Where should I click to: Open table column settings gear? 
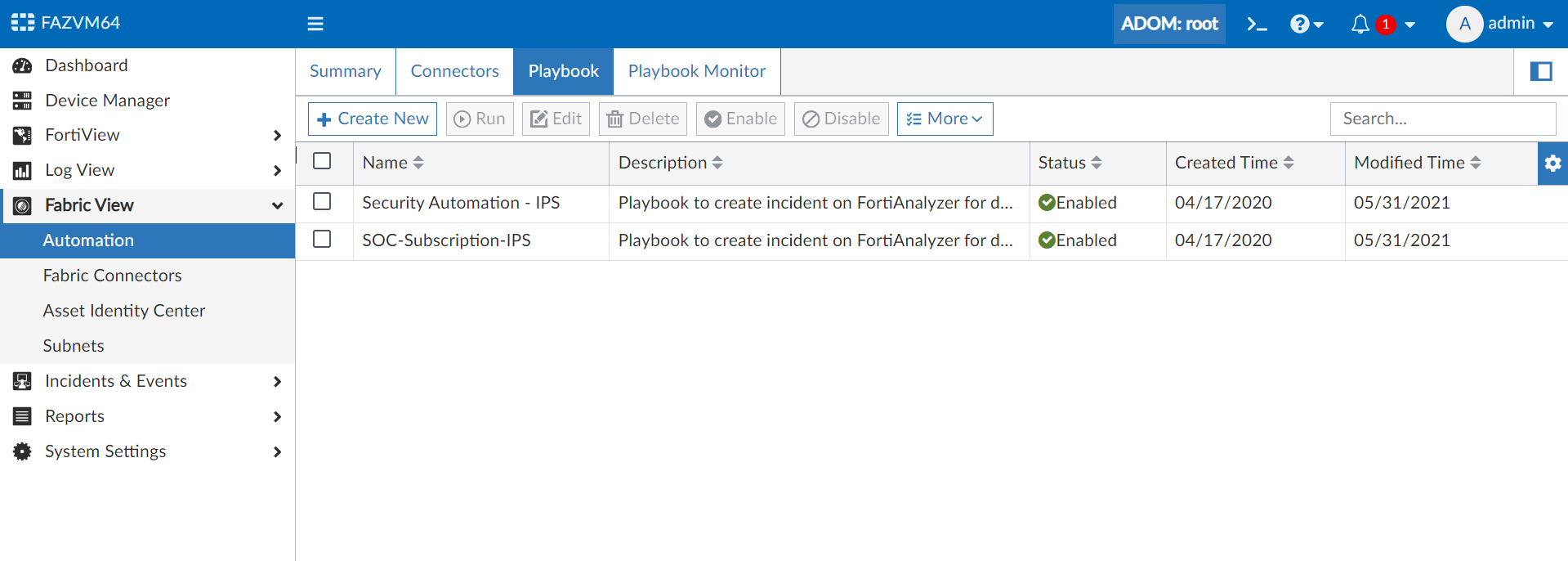(x=1552, y=163)
